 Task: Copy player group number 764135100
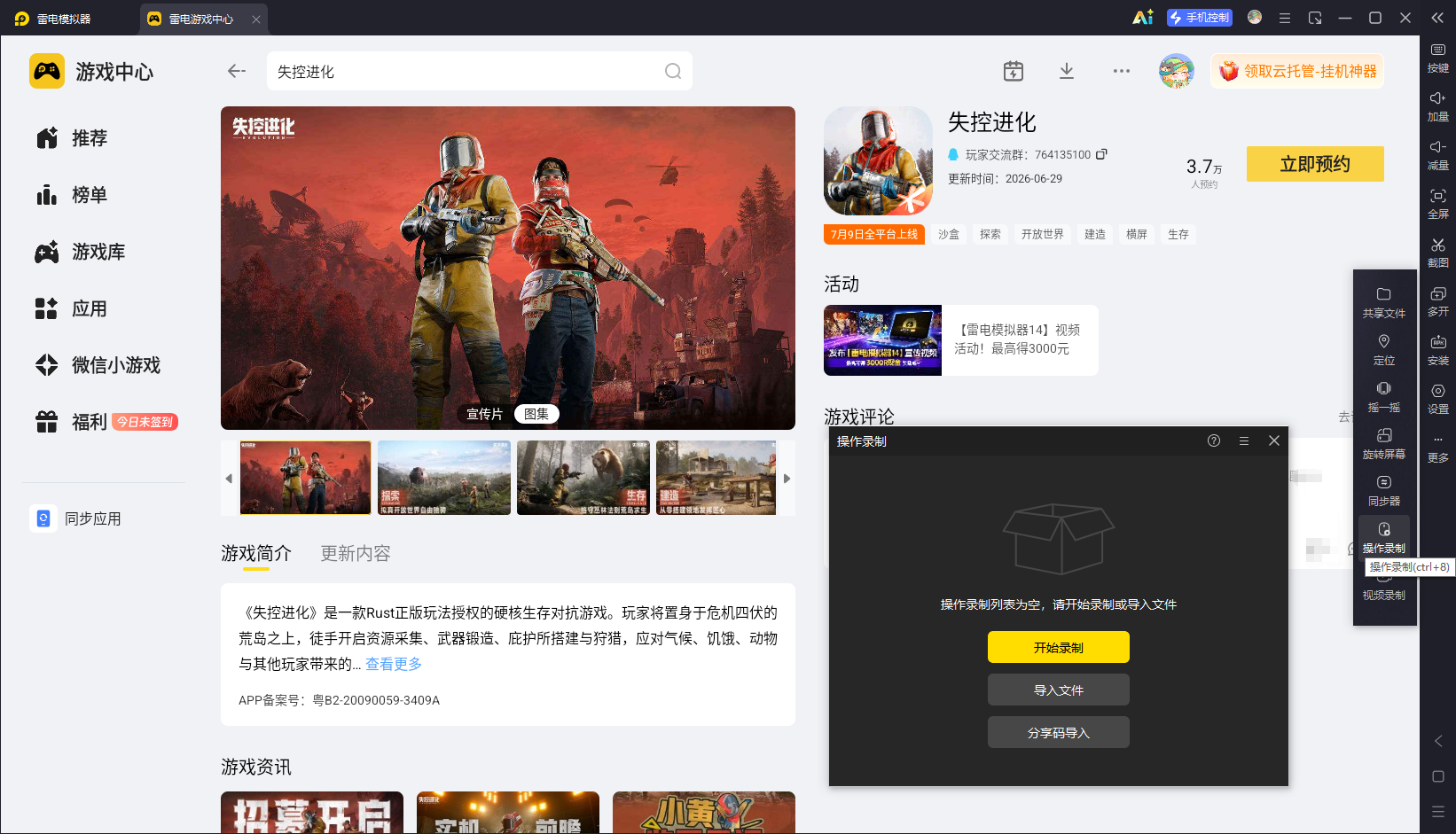[1101, 154]
